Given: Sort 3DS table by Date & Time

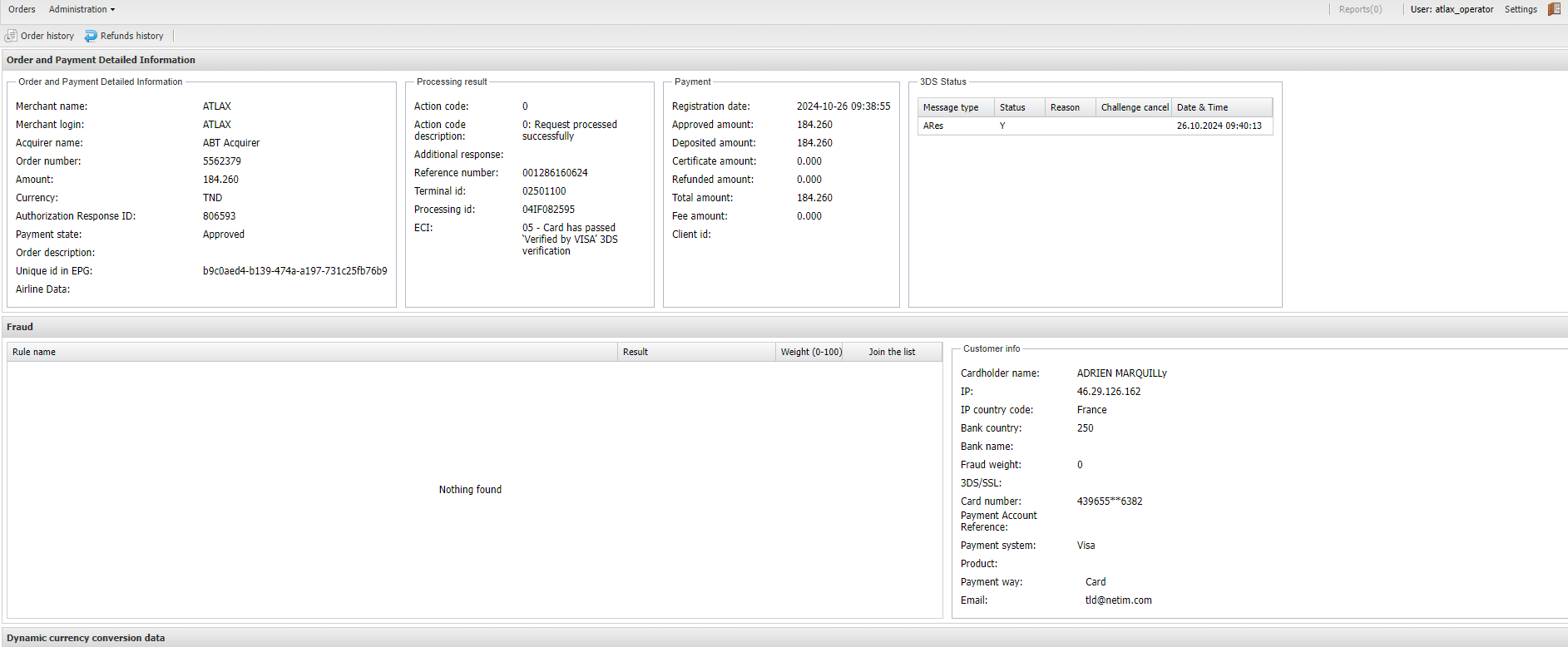Looking at the screenshot, I should point(1220,107).
